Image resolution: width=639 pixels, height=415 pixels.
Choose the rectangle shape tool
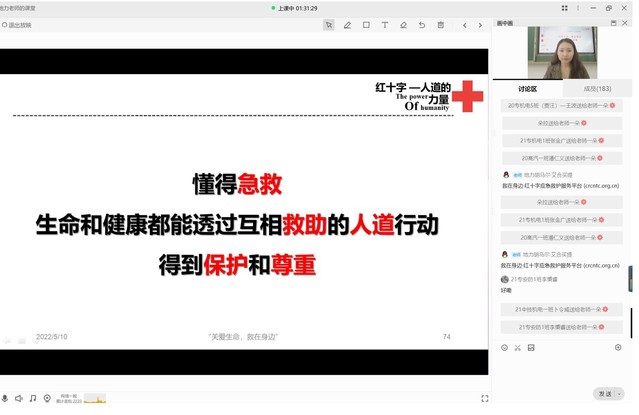[366, 25]
